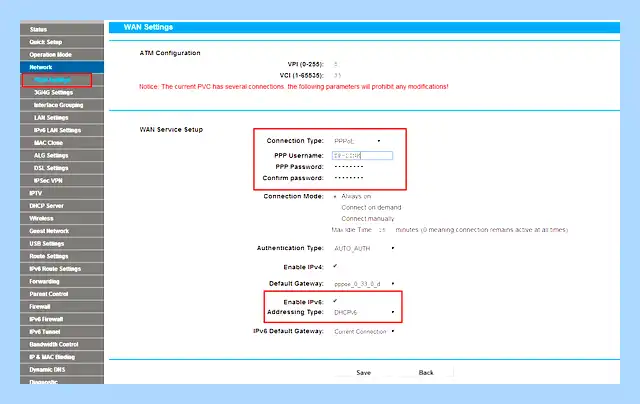Select the Network sidebar section

pyautogui.click(x=62, y=67)
